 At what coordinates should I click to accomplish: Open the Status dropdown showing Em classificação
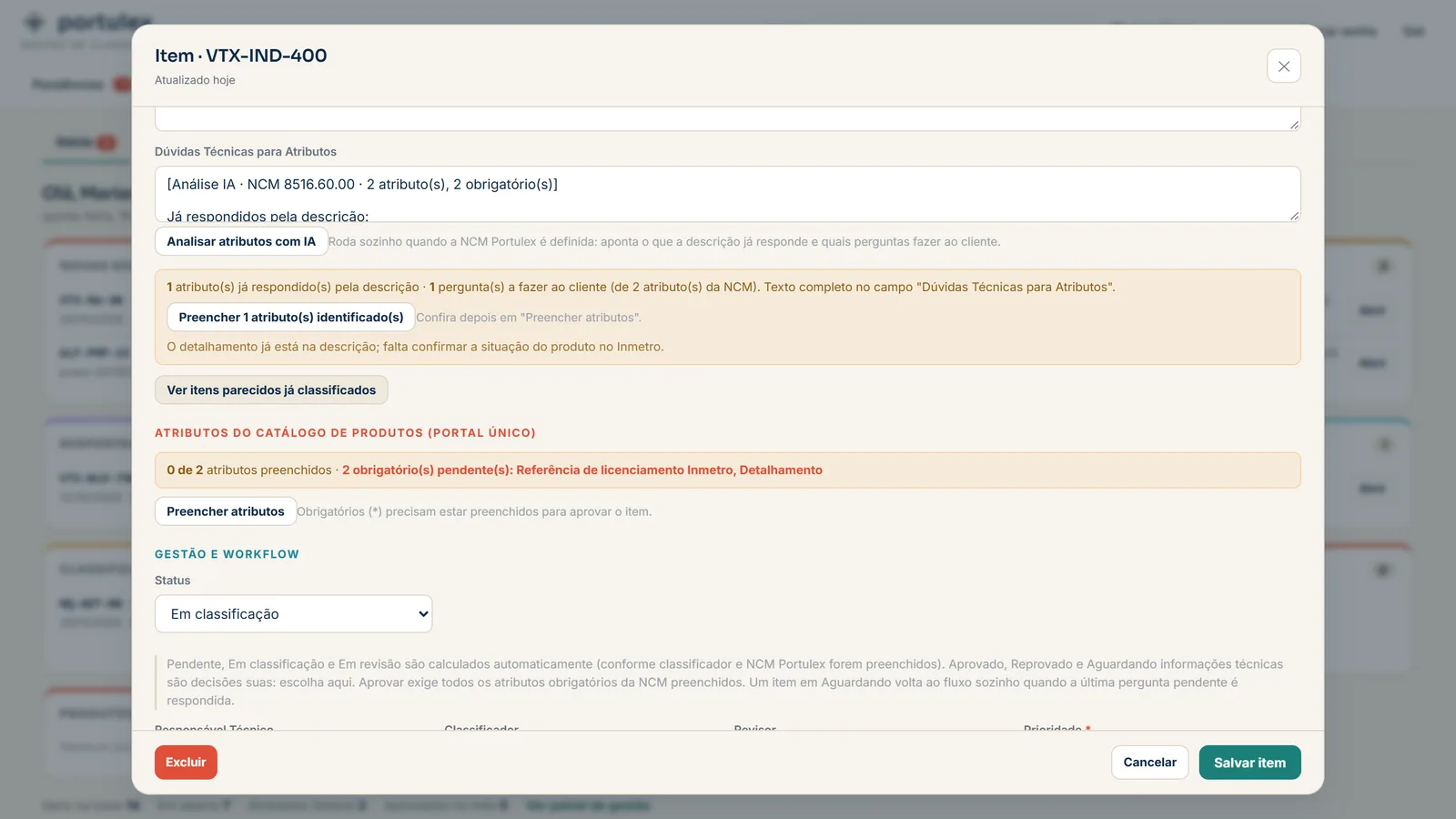[x=293, y=614]
